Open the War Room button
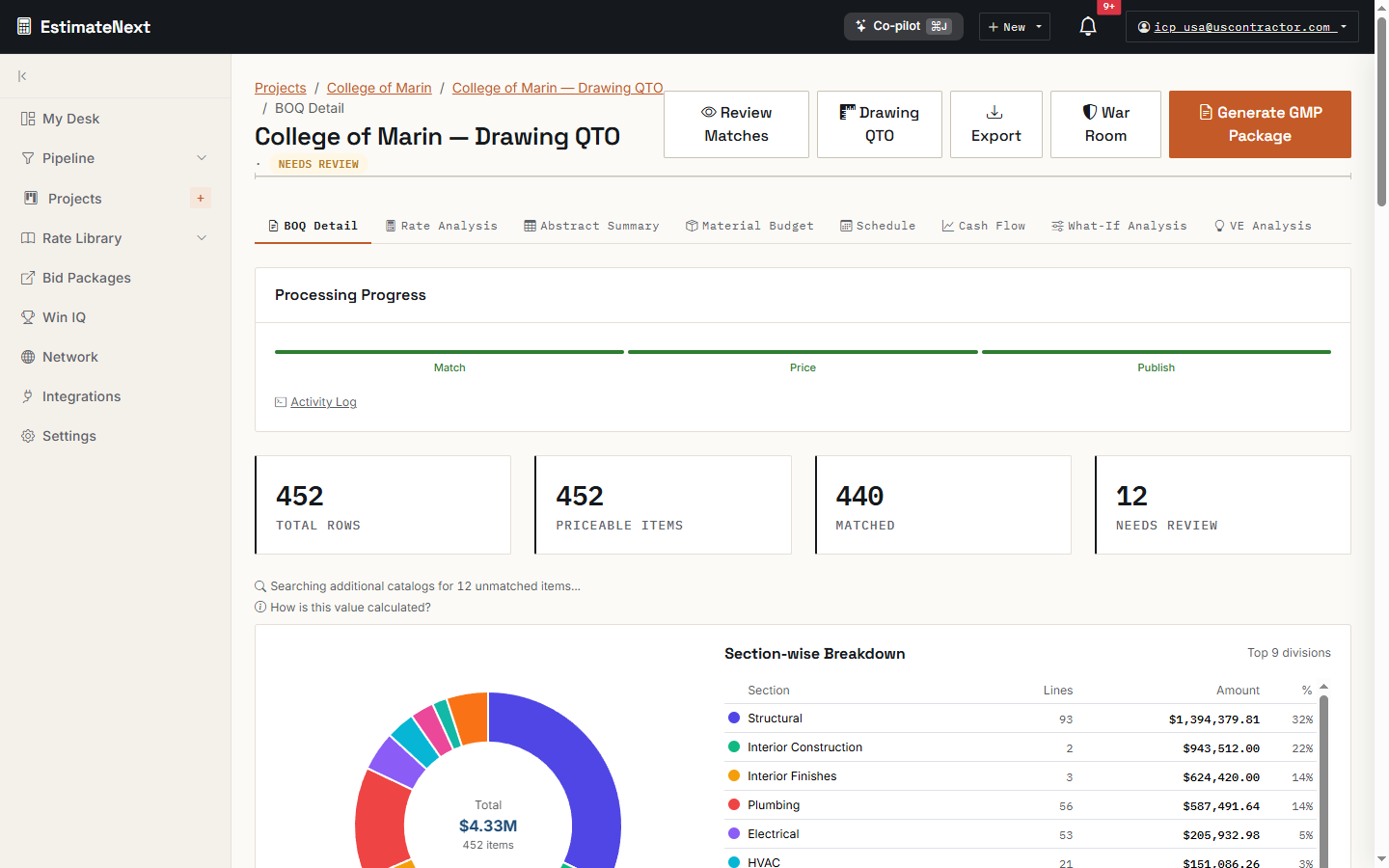Screen dimensions: 1389x868 (x=1105, y=124)
